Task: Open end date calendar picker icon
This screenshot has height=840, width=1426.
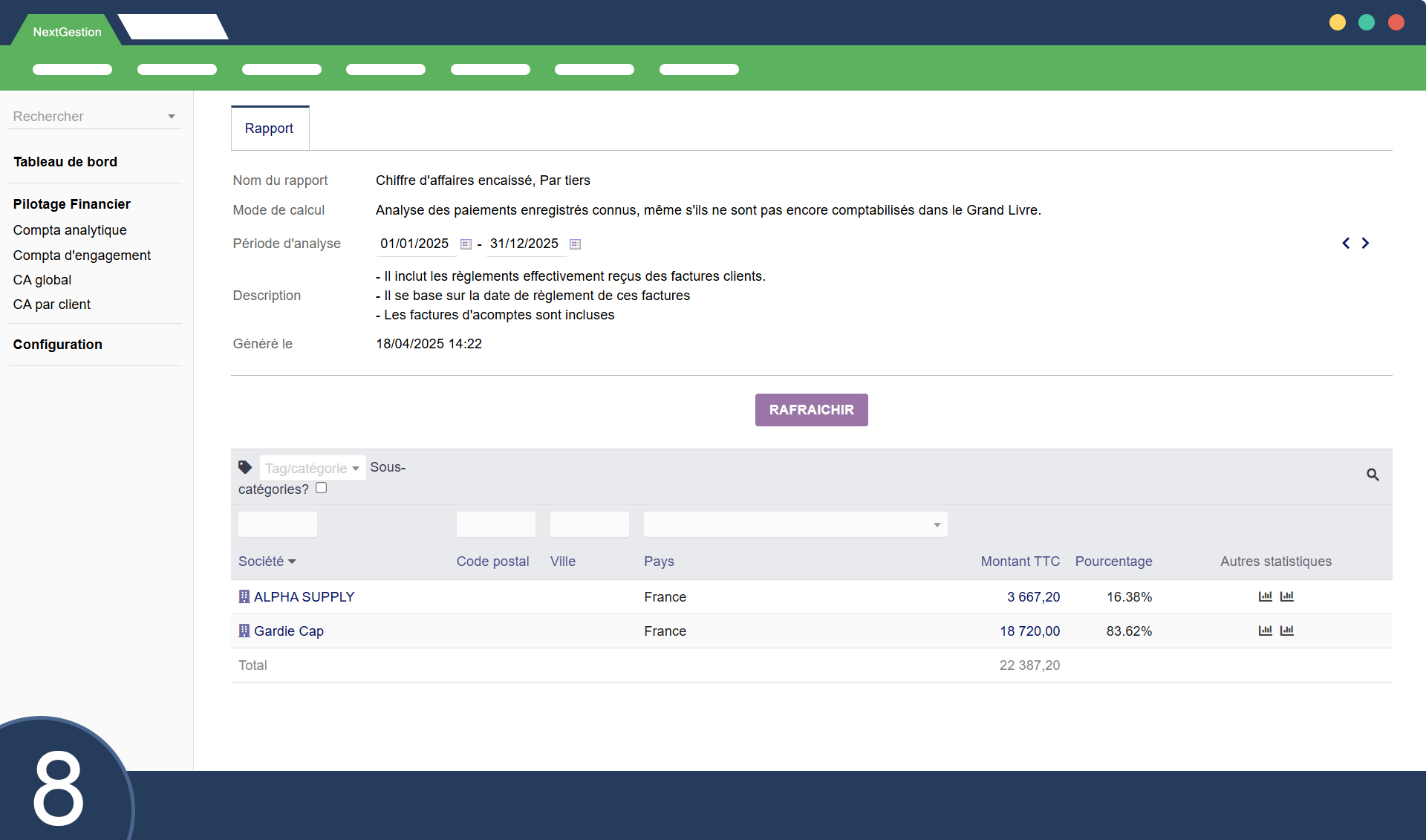Action: (575, 244)
